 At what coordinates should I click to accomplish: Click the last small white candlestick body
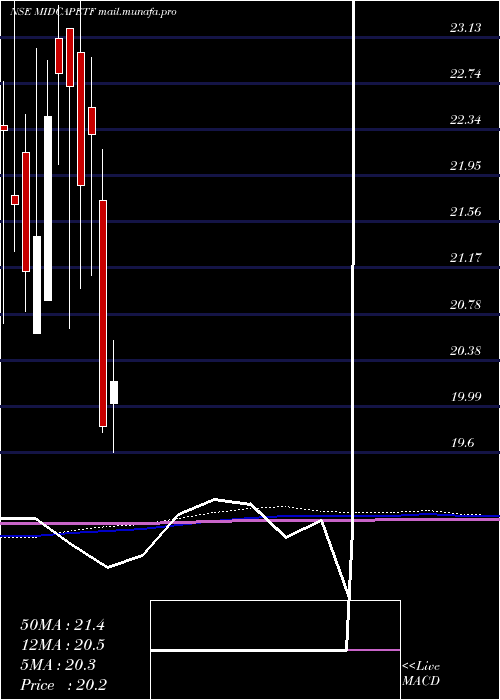tap(114, 392)
